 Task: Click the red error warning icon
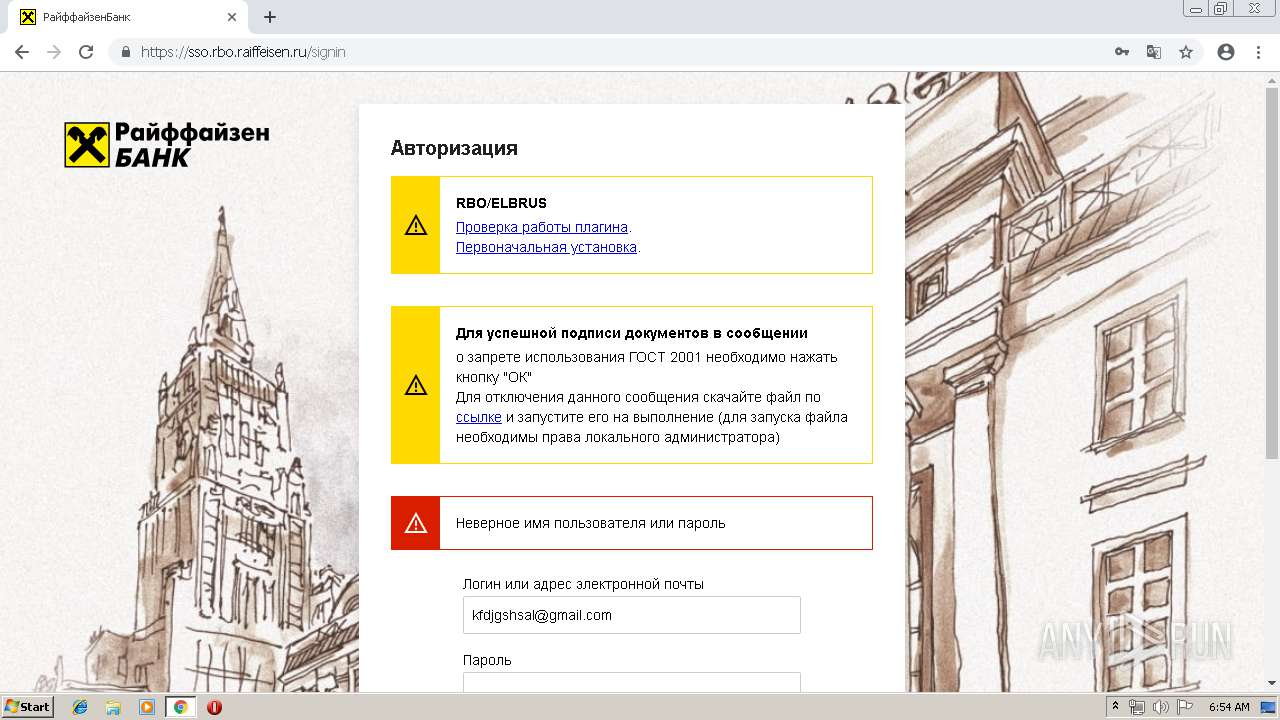[x=416, y=523]
